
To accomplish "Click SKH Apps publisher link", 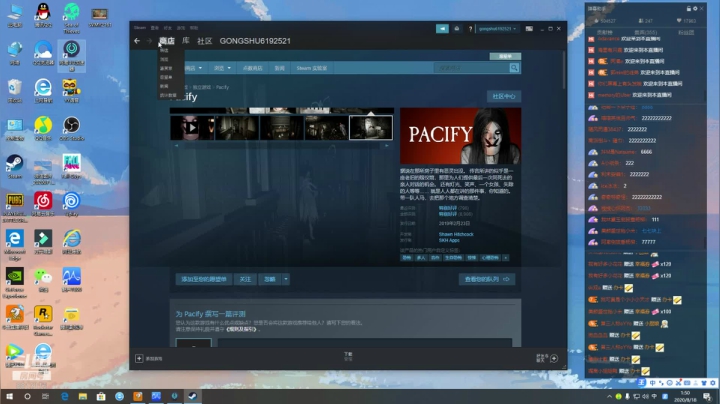I will tap(449, 240).
